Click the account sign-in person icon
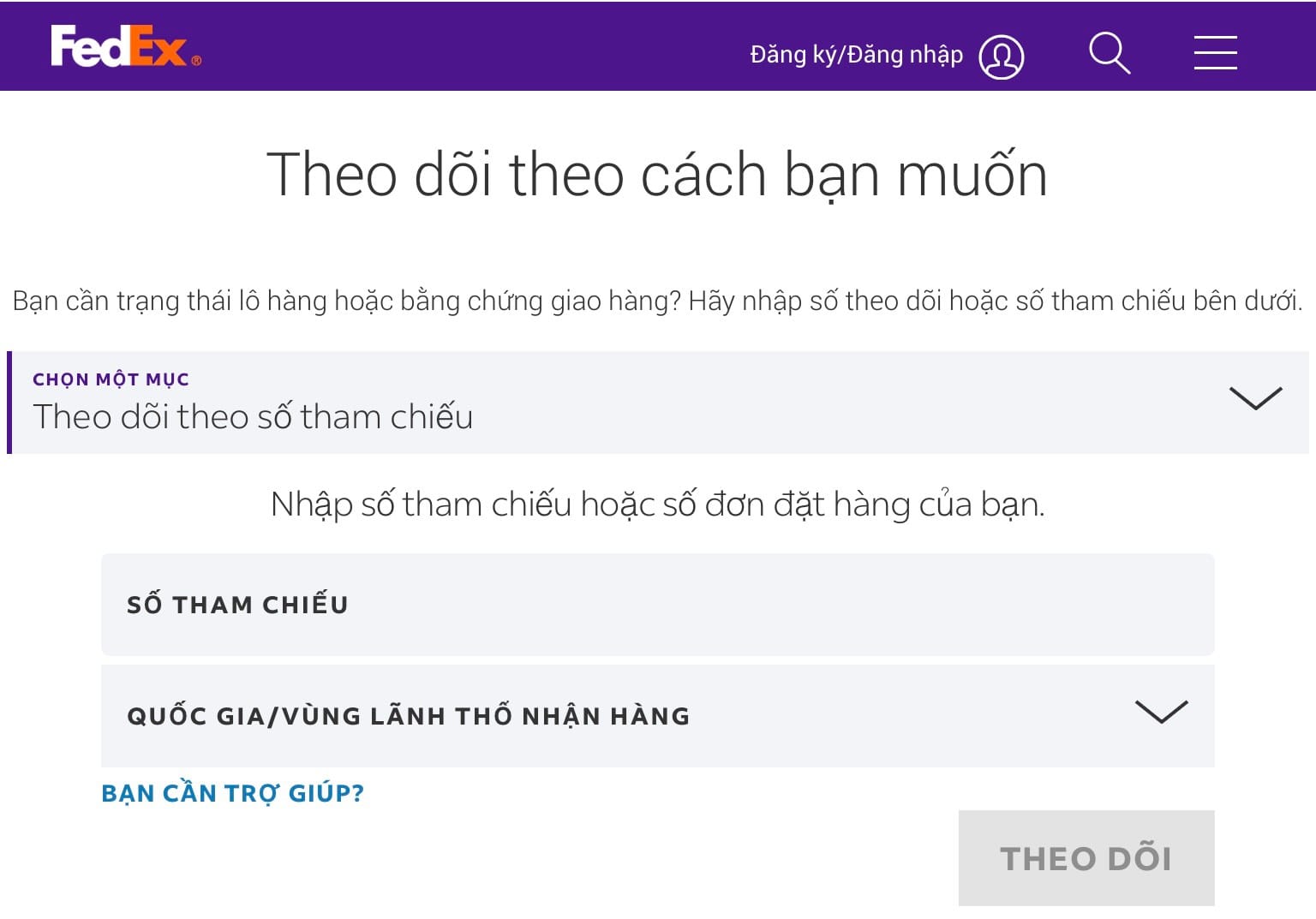 tap(1001, 55)
